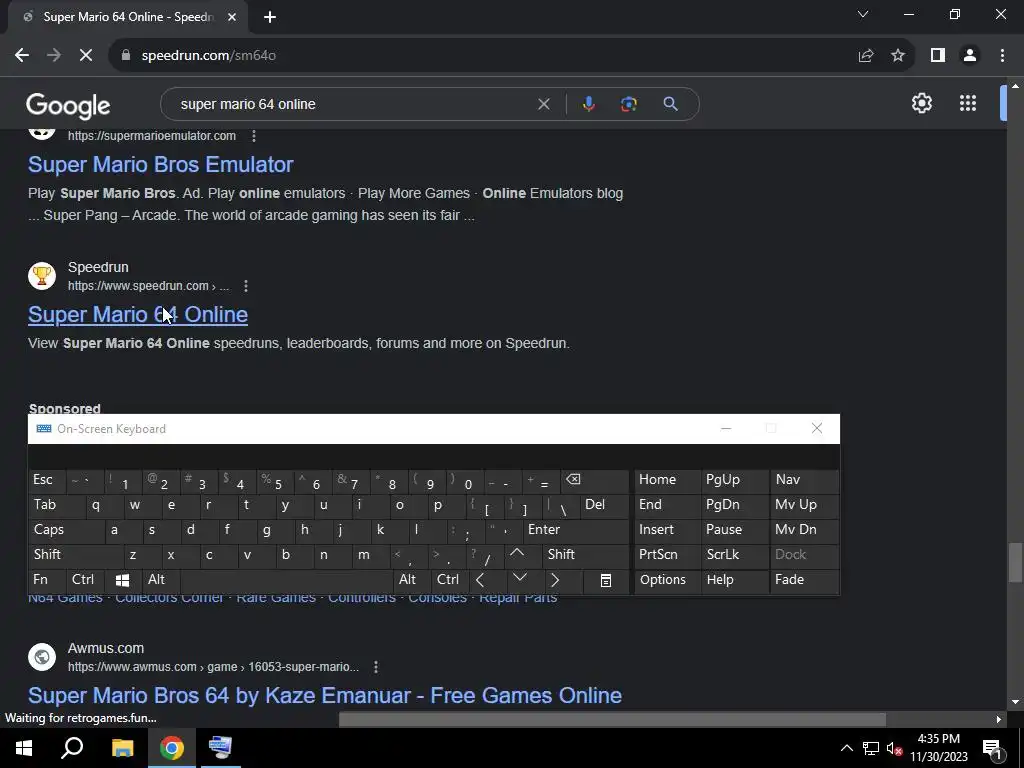Viewport: 1024px width, 768px height.
Task: Toggle the Nav mode key on the on-screen keyboard
Action: 804,479
